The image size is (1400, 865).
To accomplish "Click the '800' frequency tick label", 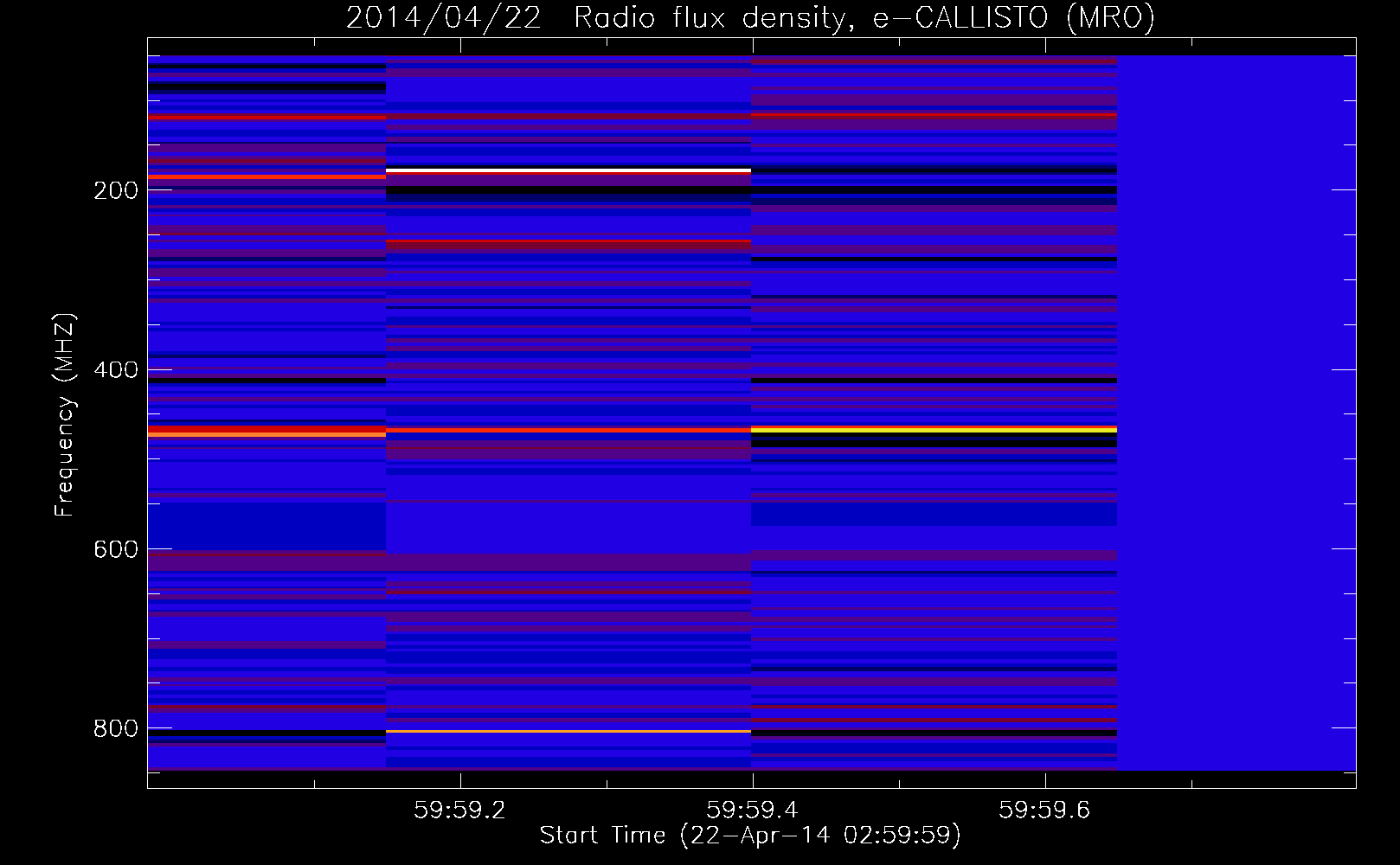I will tap(116, 729).
